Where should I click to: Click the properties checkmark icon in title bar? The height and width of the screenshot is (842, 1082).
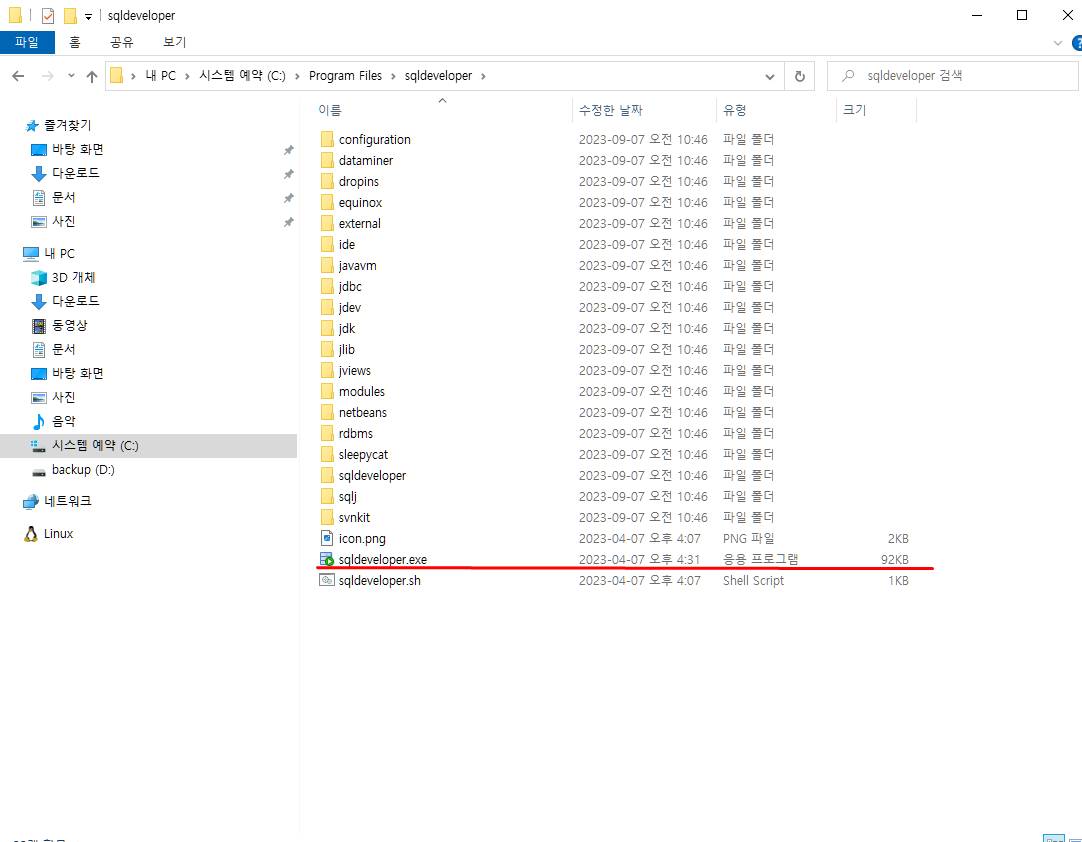click(x=48, y=15)
